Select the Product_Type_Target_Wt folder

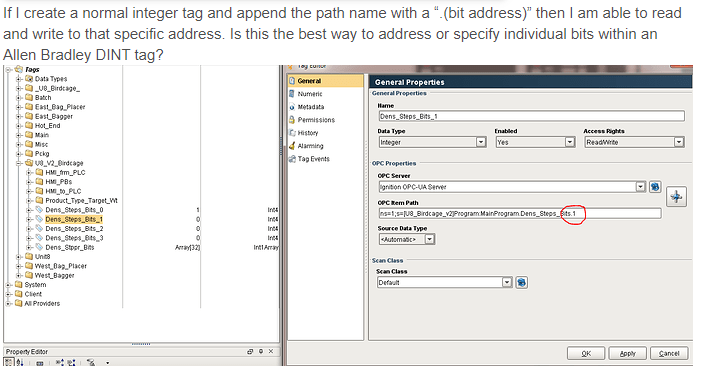point(81,201)
